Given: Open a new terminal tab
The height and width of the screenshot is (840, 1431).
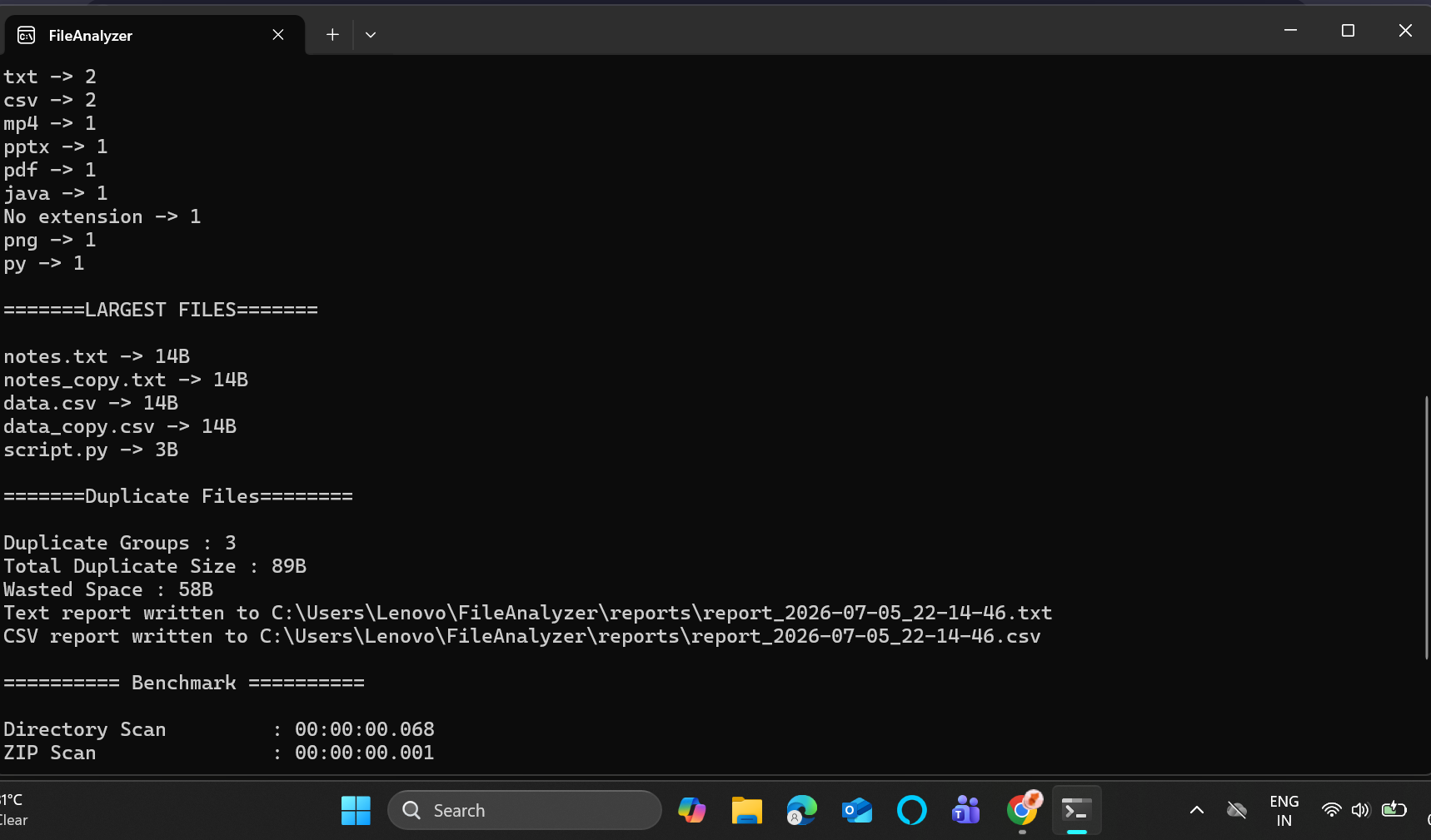Looking at the screenshot, I should pyautogui.click(x=332, y=35).
